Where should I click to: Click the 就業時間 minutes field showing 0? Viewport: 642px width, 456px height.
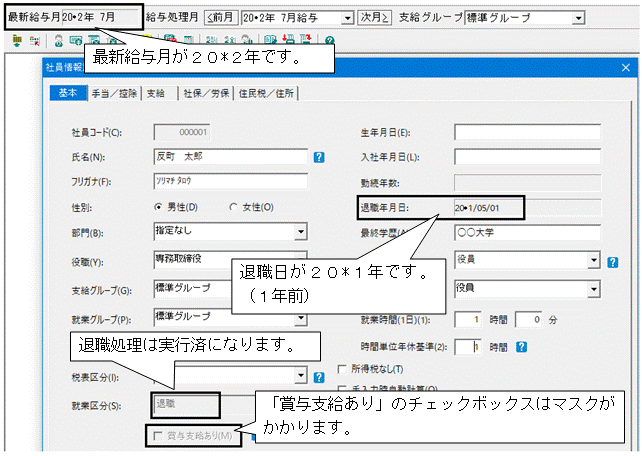tap(529, 320)
